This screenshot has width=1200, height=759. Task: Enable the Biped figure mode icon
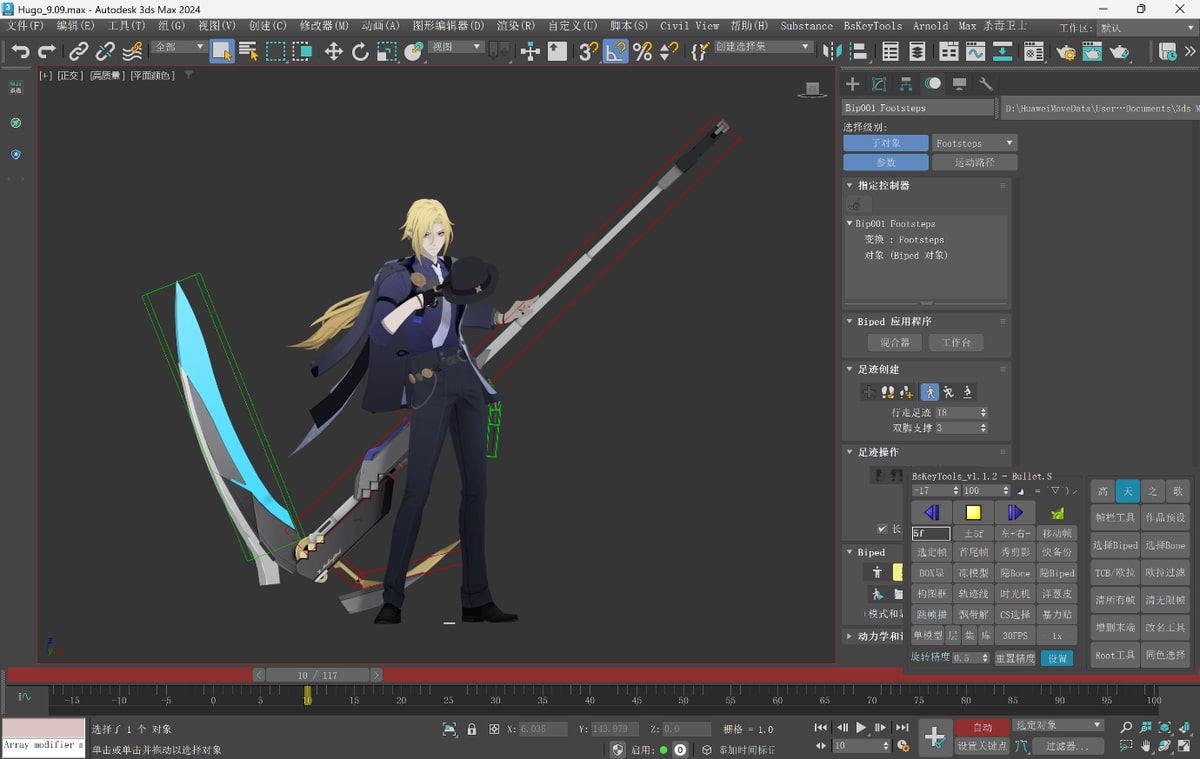click(x=877, y=573)
